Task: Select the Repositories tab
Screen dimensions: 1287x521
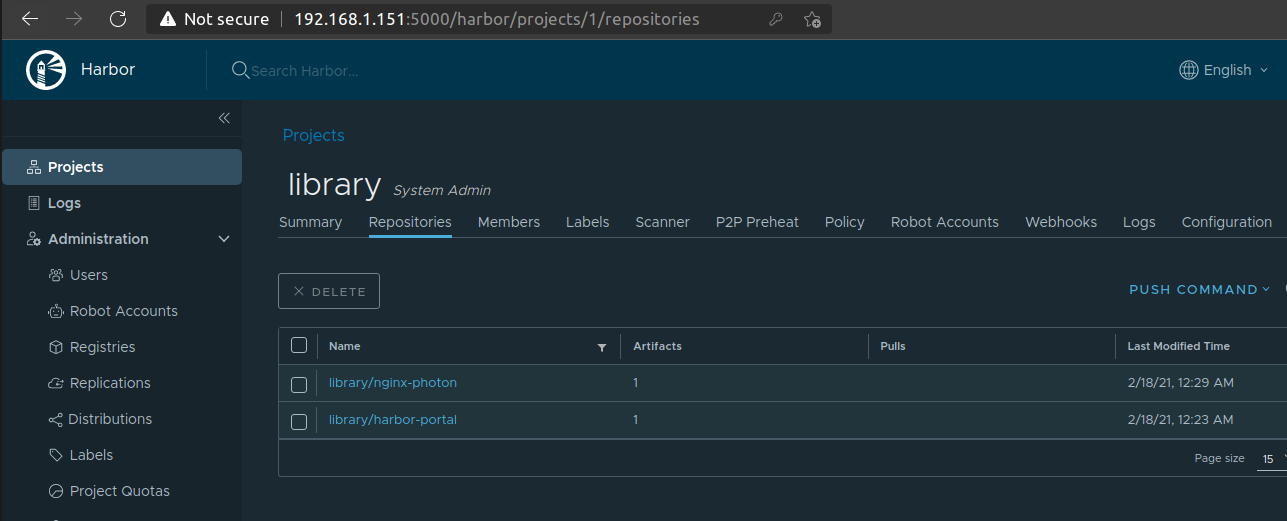Action: pos(410,222)
